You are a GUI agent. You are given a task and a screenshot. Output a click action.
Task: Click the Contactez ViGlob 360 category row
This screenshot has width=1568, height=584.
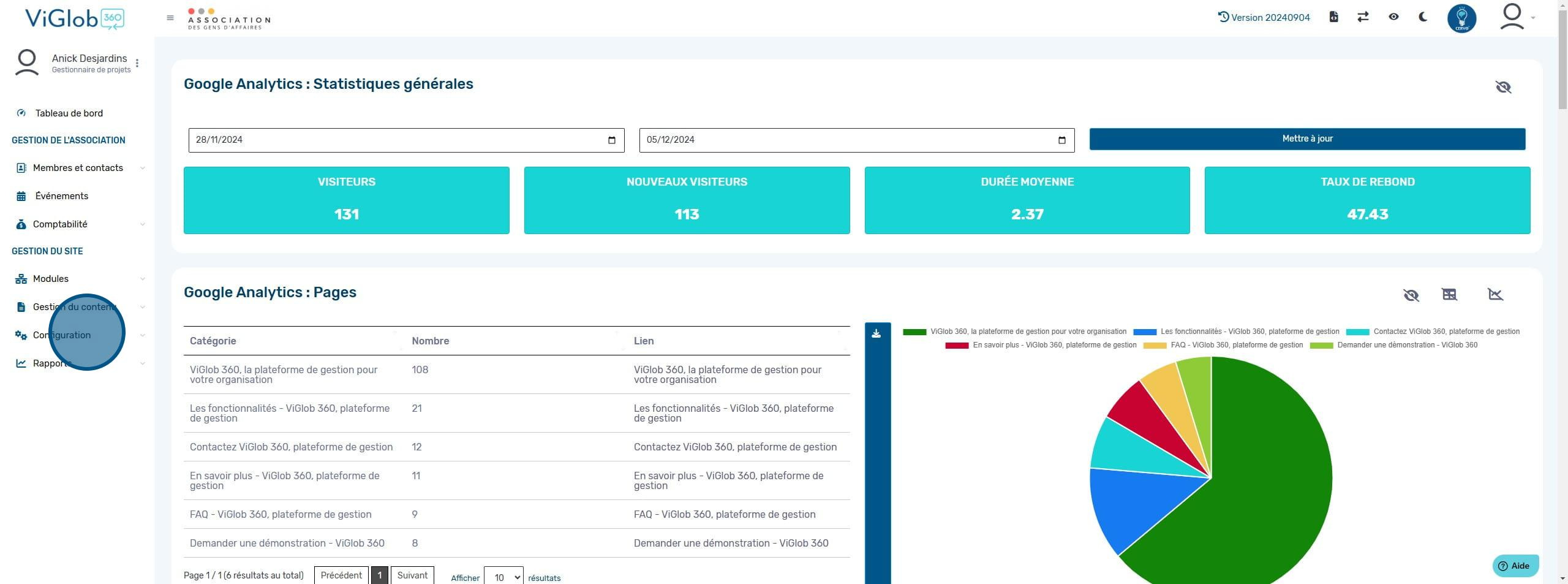tap(291, 447)
